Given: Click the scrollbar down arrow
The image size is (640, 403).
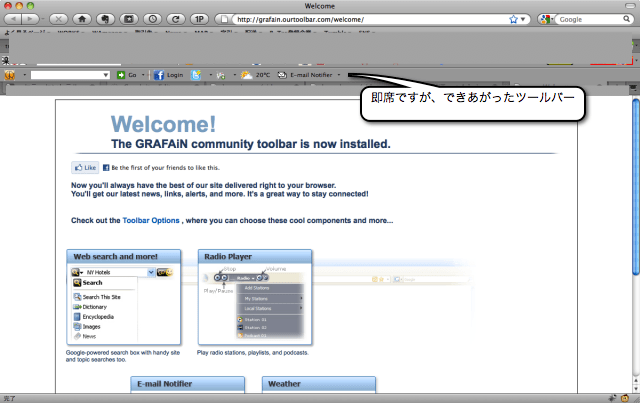Looking at the screenshot, I should (636, 389).
